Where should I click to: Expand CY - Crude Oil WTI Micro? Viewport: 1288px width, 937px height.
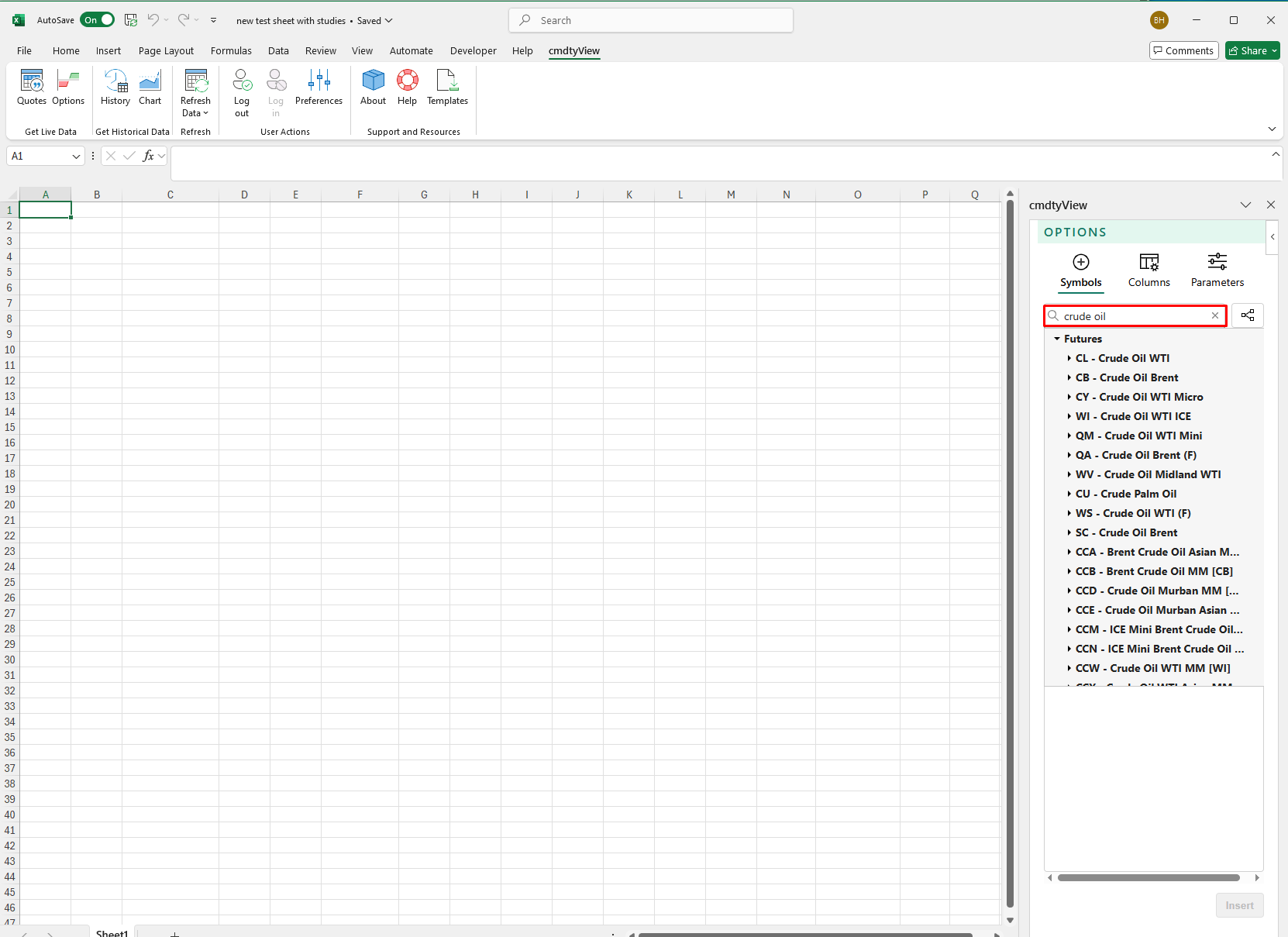point(1069,397)
